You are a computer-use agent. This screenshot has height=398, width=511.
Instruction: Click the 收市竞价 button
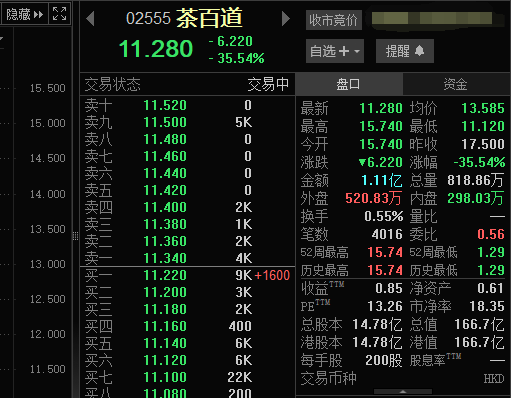(334, 20)
